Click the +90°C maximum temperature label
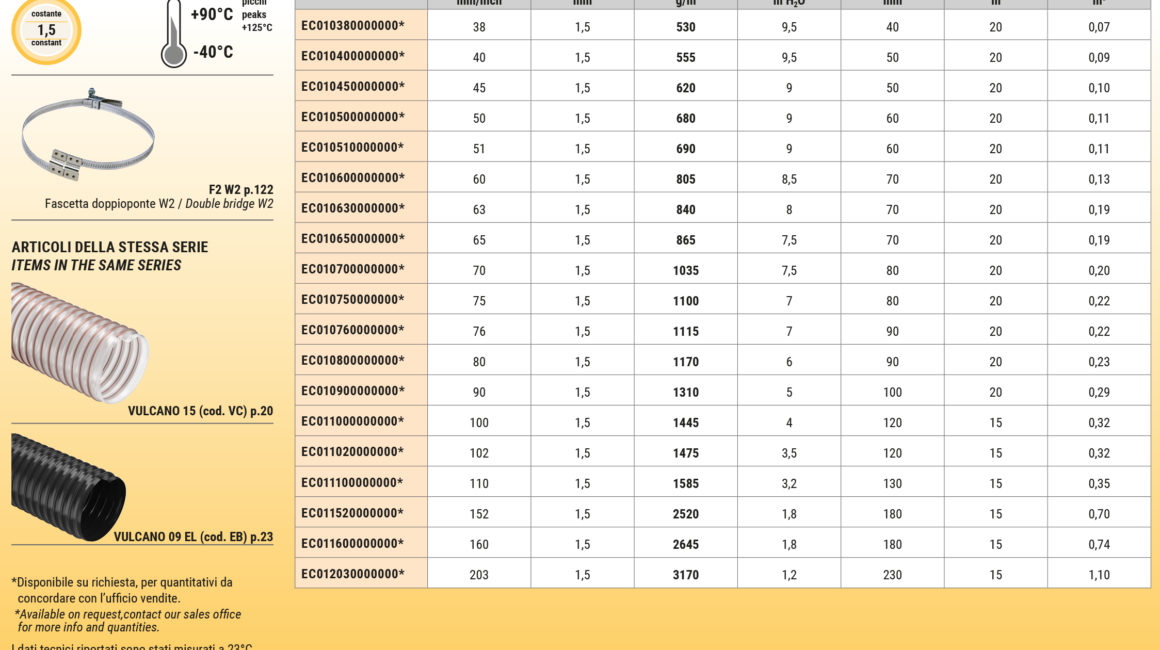This screenshot has width=1160, height=650. pos(212,15)
